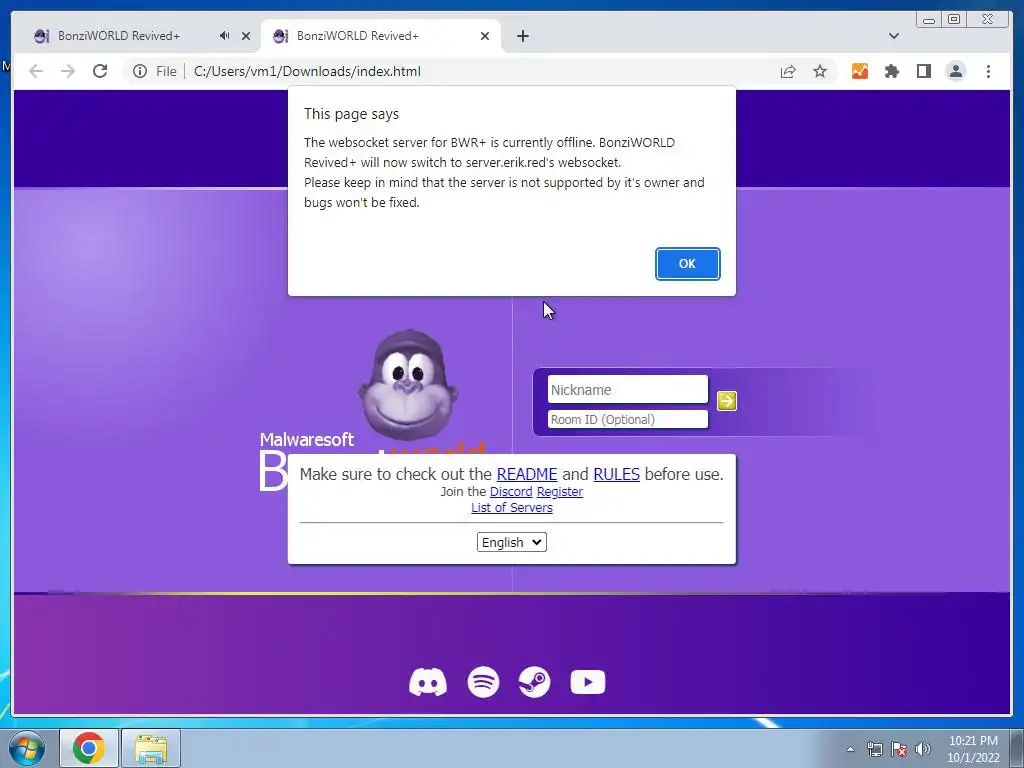Open the RULES link

(616, 474)
